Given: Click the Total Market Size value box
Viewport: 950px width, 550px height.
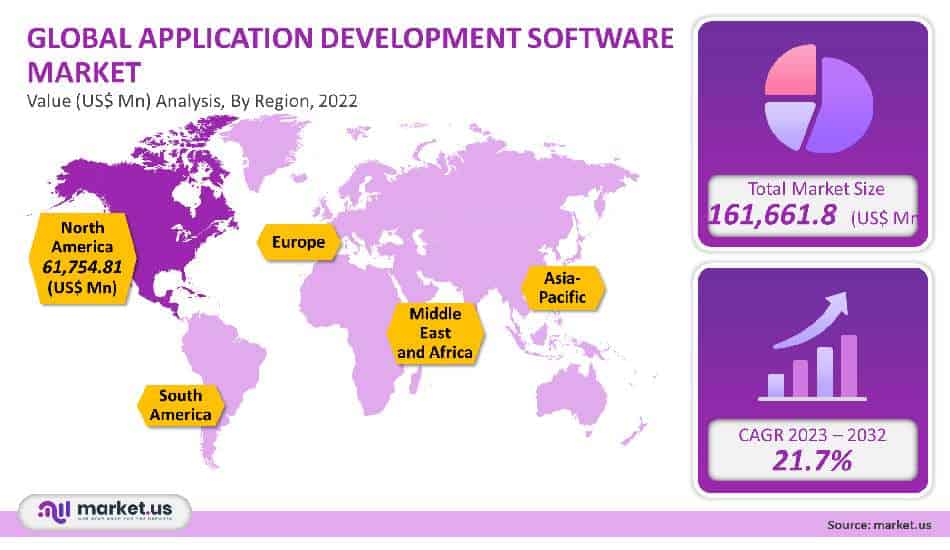Looking at the screenshot, I should (x=810, y=205).
